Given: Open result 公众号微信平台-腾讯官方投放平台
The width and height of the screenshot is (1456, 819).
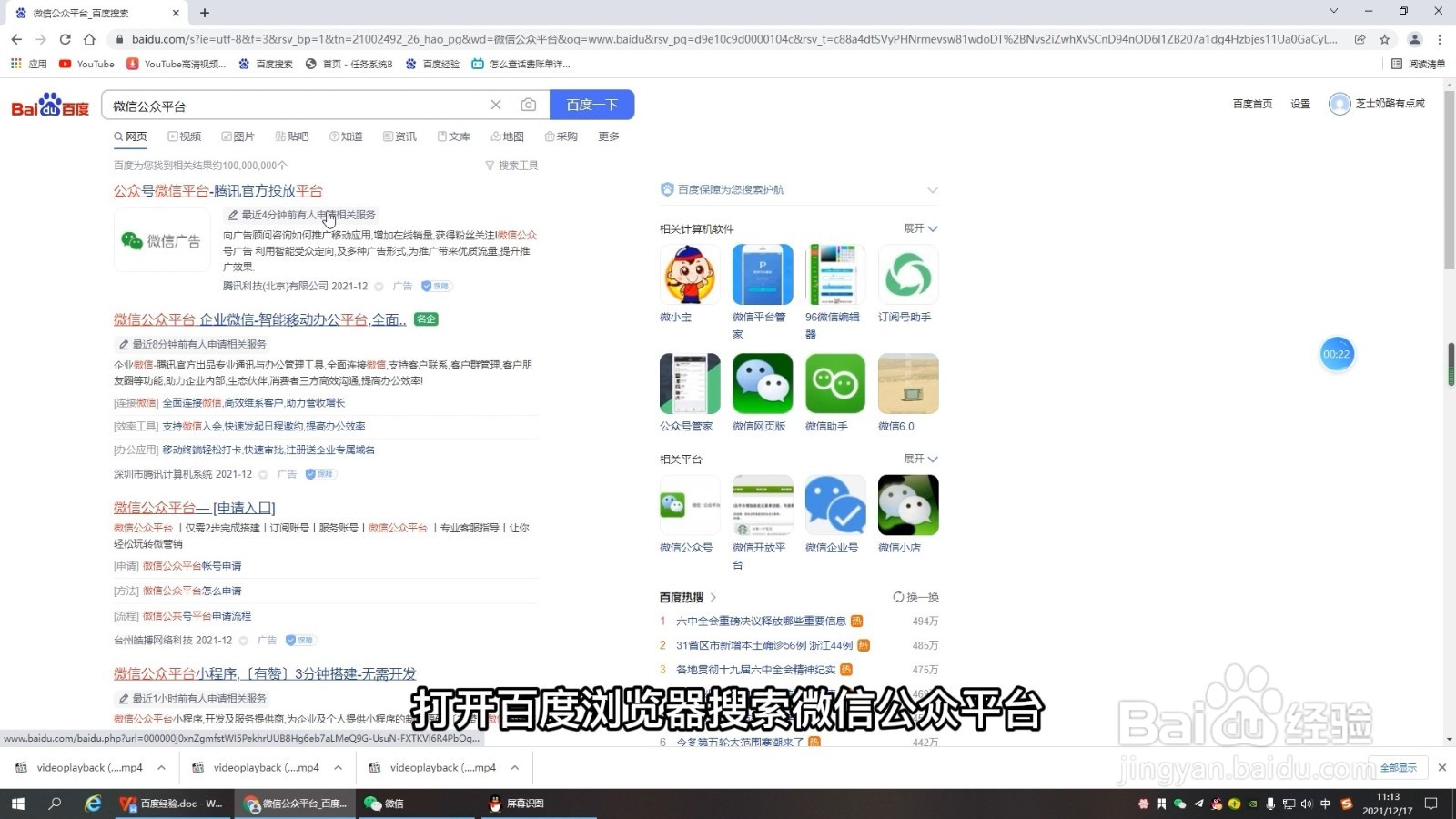Looking at the screenshot, I should coord(218,190).
